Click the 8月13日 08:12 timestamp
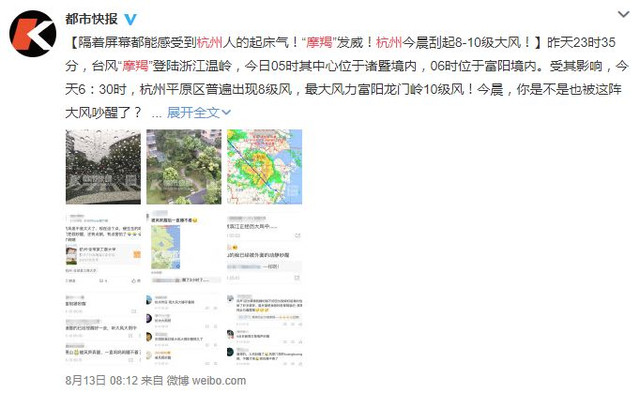 102,380
